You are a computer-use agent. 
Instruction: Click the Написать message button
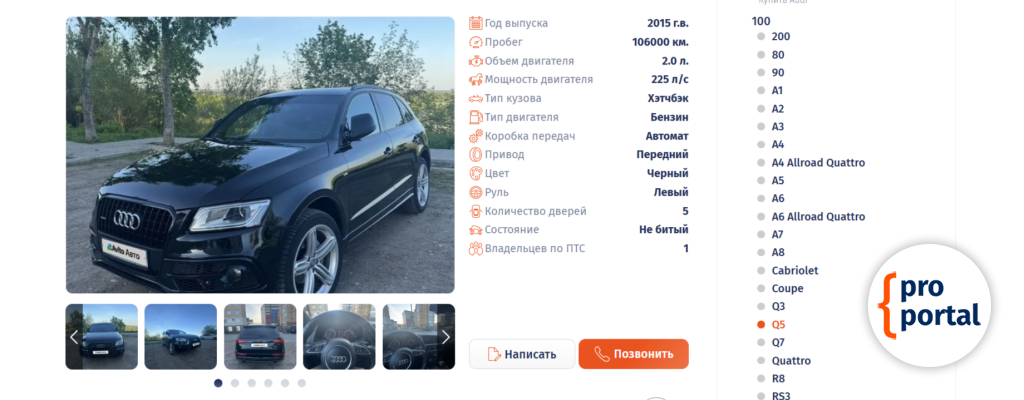click(x=522, y=354)
